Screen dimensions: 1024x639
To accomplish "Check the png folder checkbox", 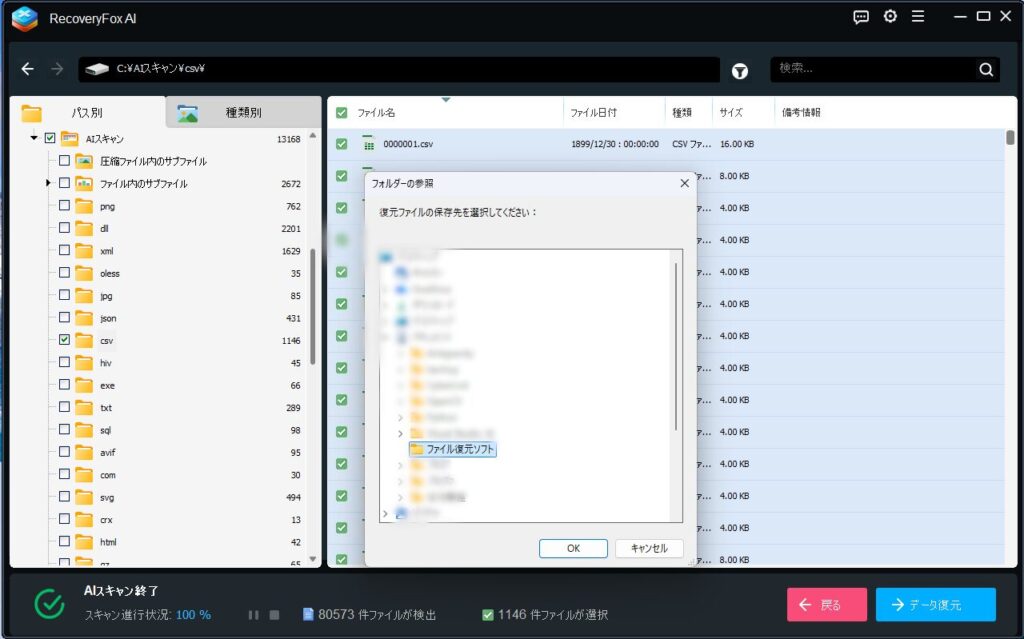I will (x=64, y=206).
